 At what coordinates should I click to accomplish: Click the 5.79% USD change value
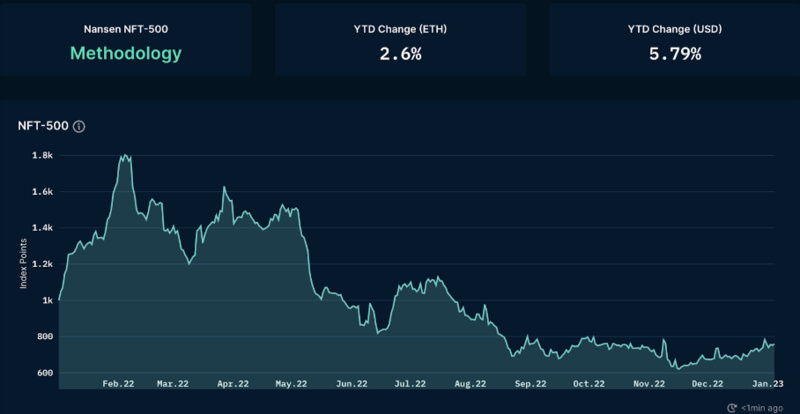[675, 54]
